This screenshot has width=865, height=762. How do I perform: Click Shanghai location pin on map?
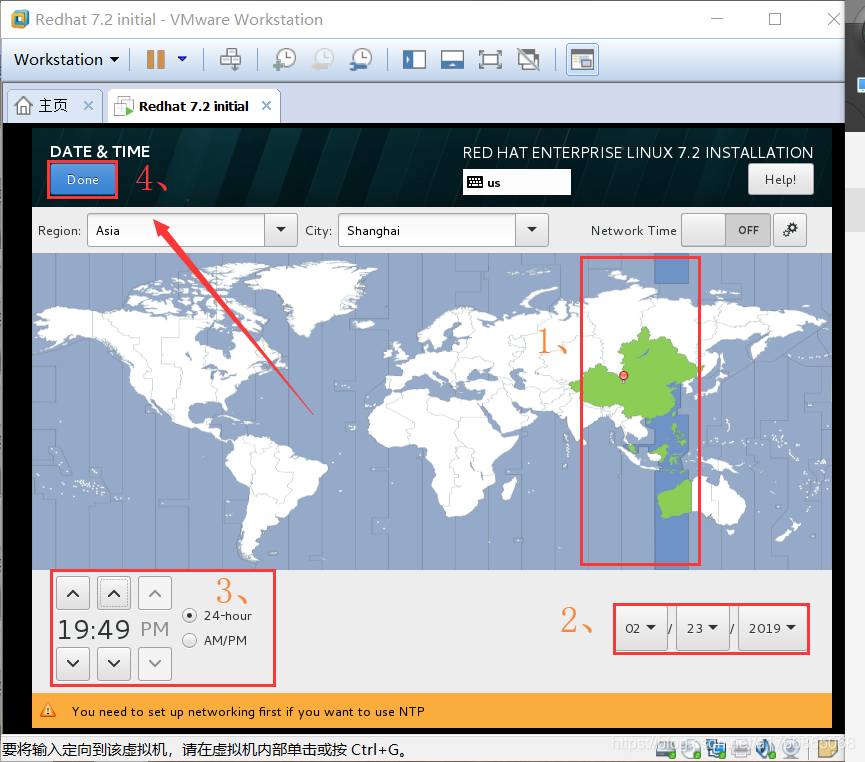623,376
